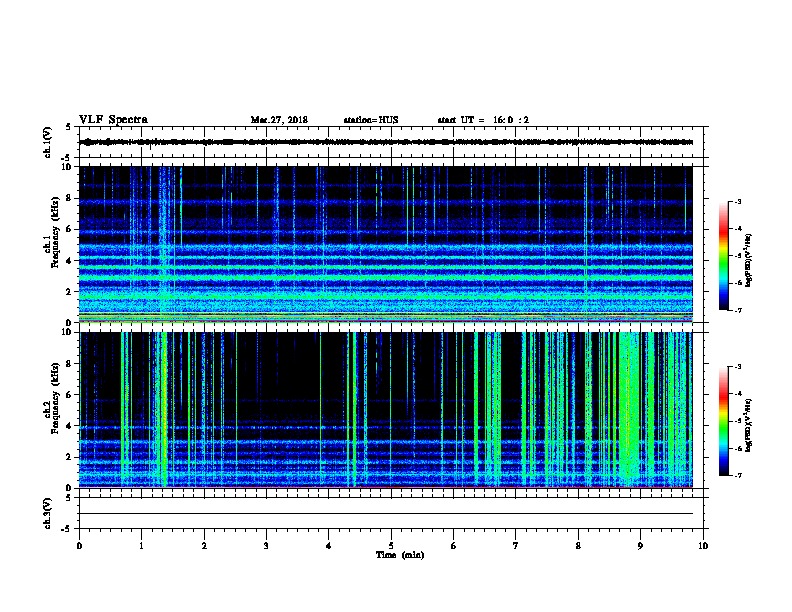Click the ch.1 frequency axis tick "8"

[70, 198]
